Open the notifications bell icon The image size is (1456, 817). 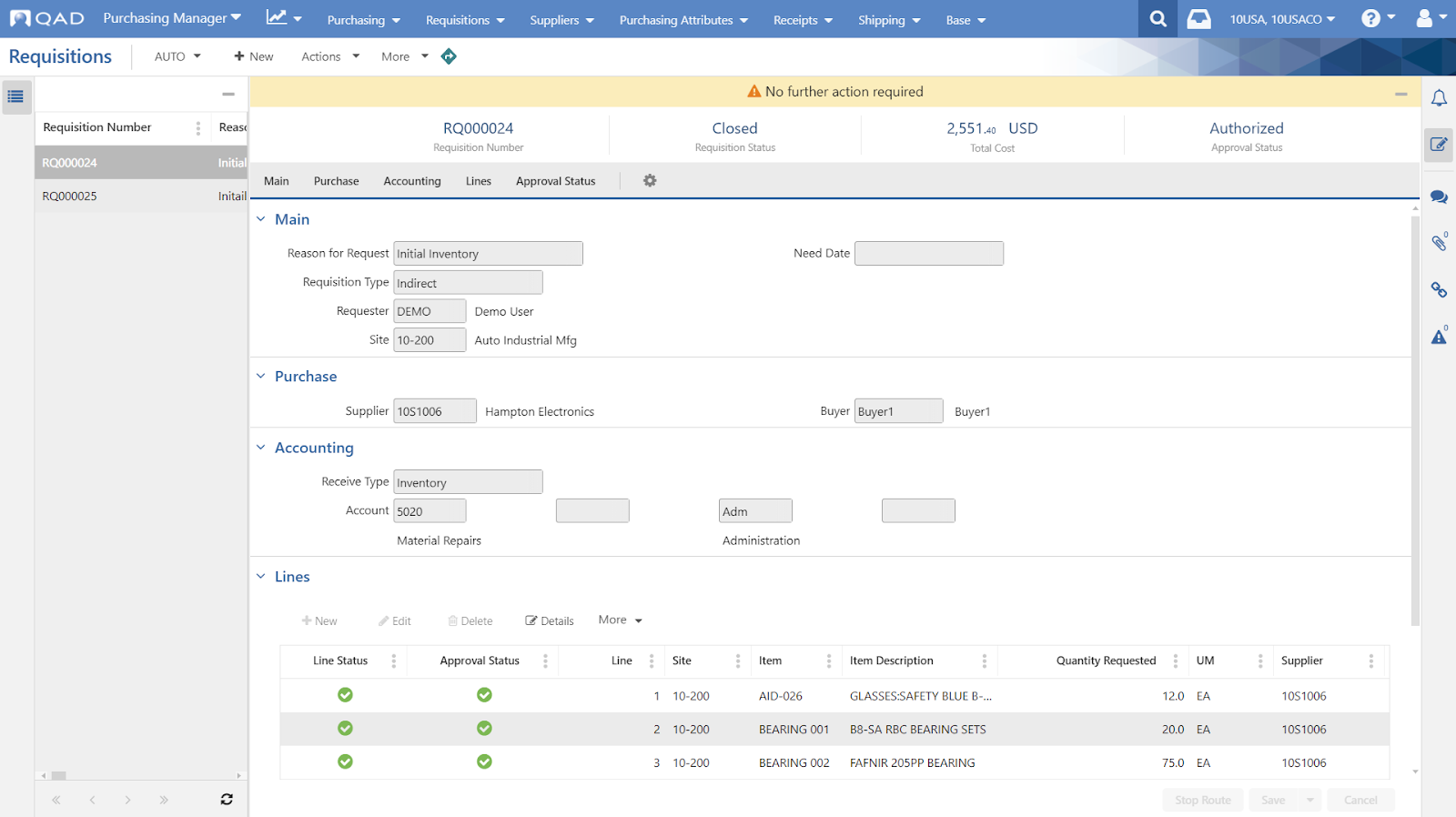[x=1439, y=98]
